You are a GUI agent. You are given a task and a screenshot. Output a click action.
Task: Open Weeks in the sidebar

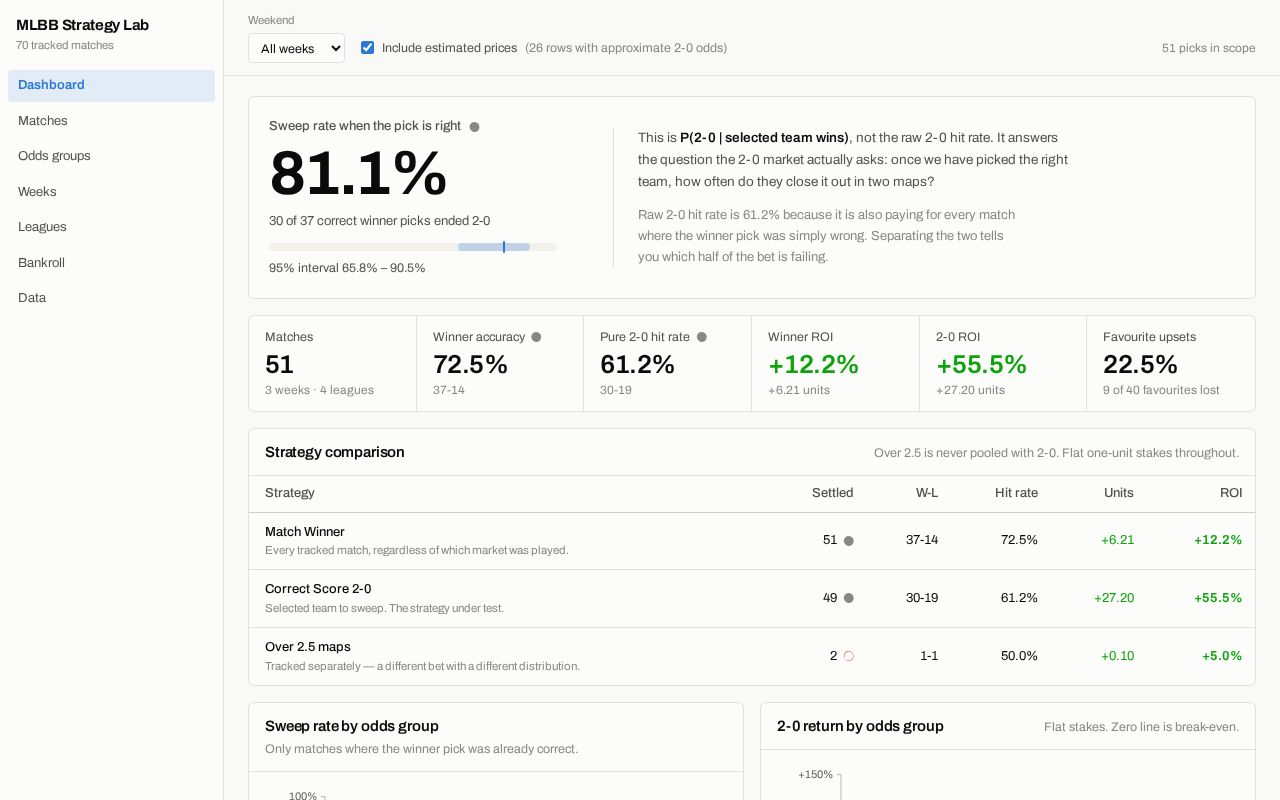[111, 192]
